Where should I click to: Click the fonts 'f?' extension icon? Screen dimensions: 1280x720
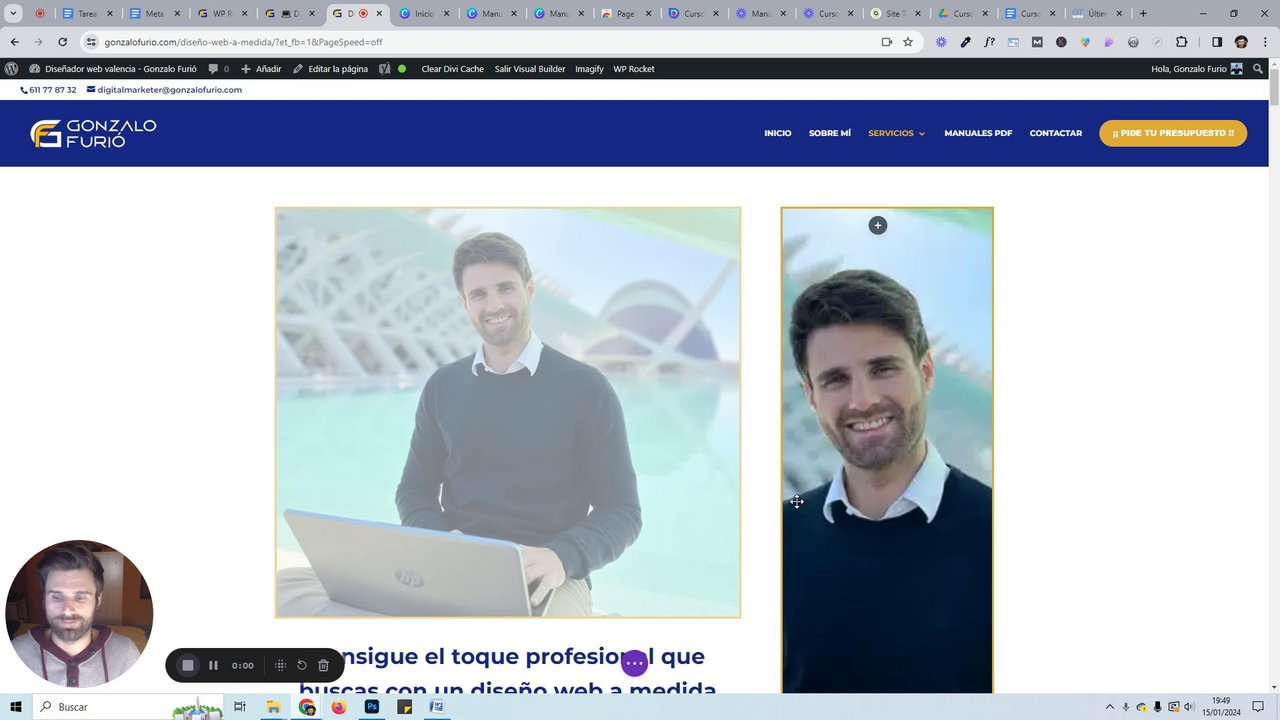[x=989, y=42]
